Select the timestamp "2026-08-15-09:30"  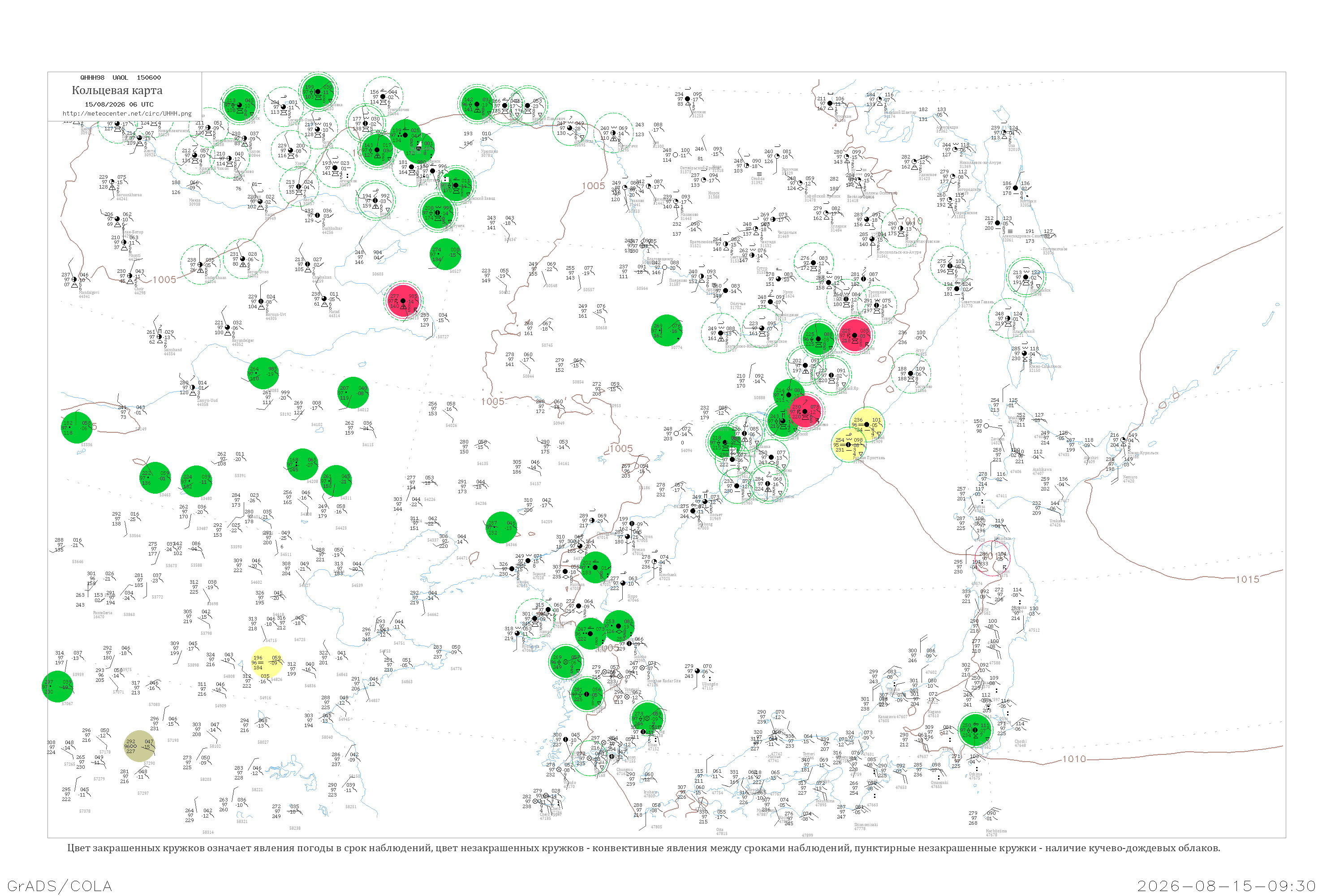click(x=1226, y=886)
